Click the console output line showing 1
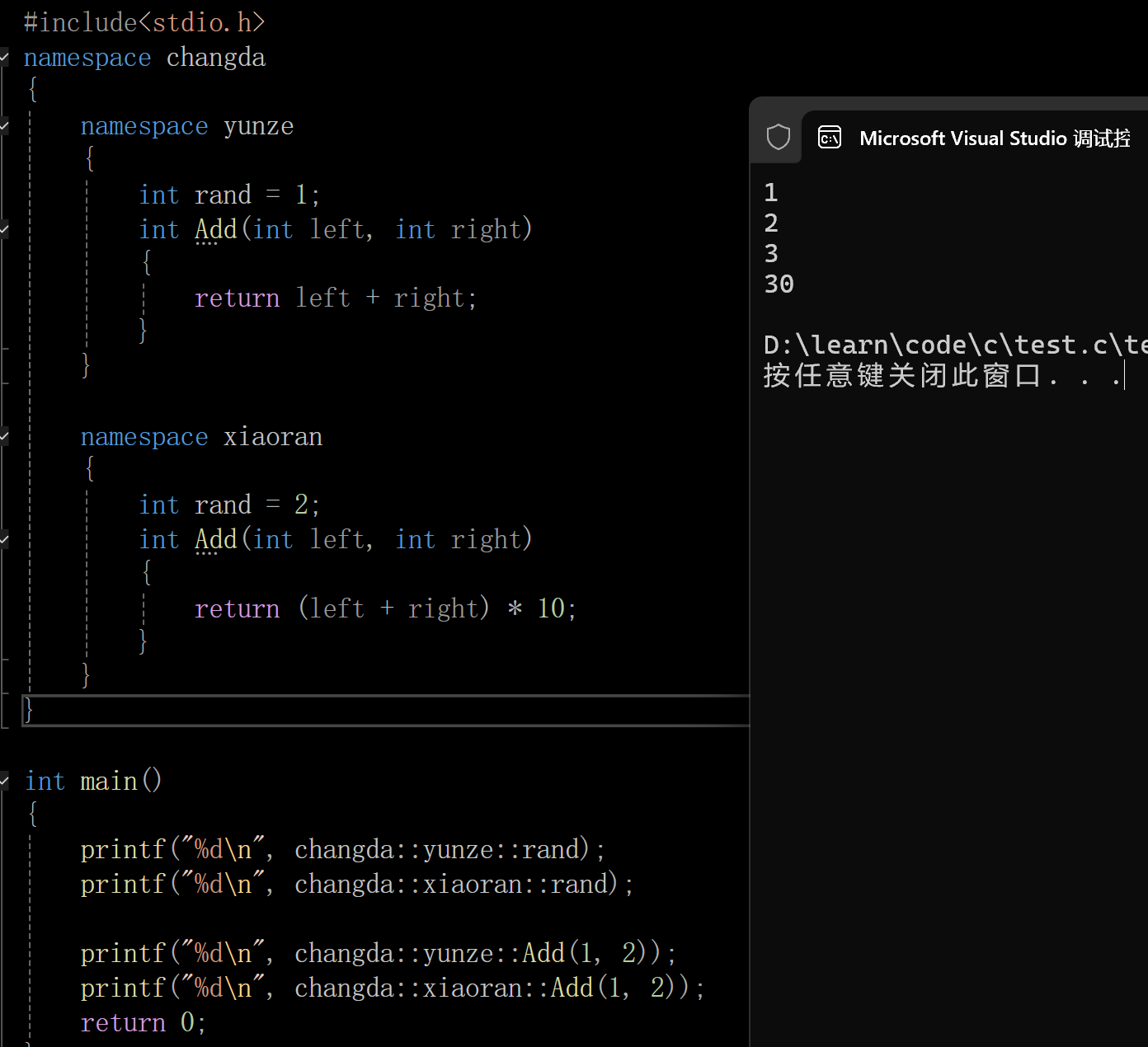The width and height of the screenshot is (1148, 1047). point(771,193)
